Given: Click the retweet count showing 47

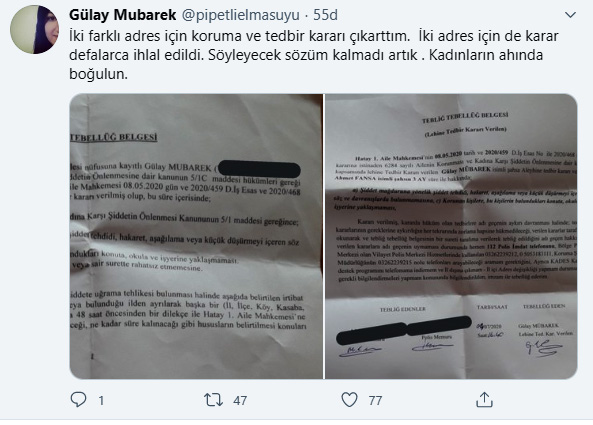Looking at the screenshot, I should pyautogui.click(x=240, y=400).
